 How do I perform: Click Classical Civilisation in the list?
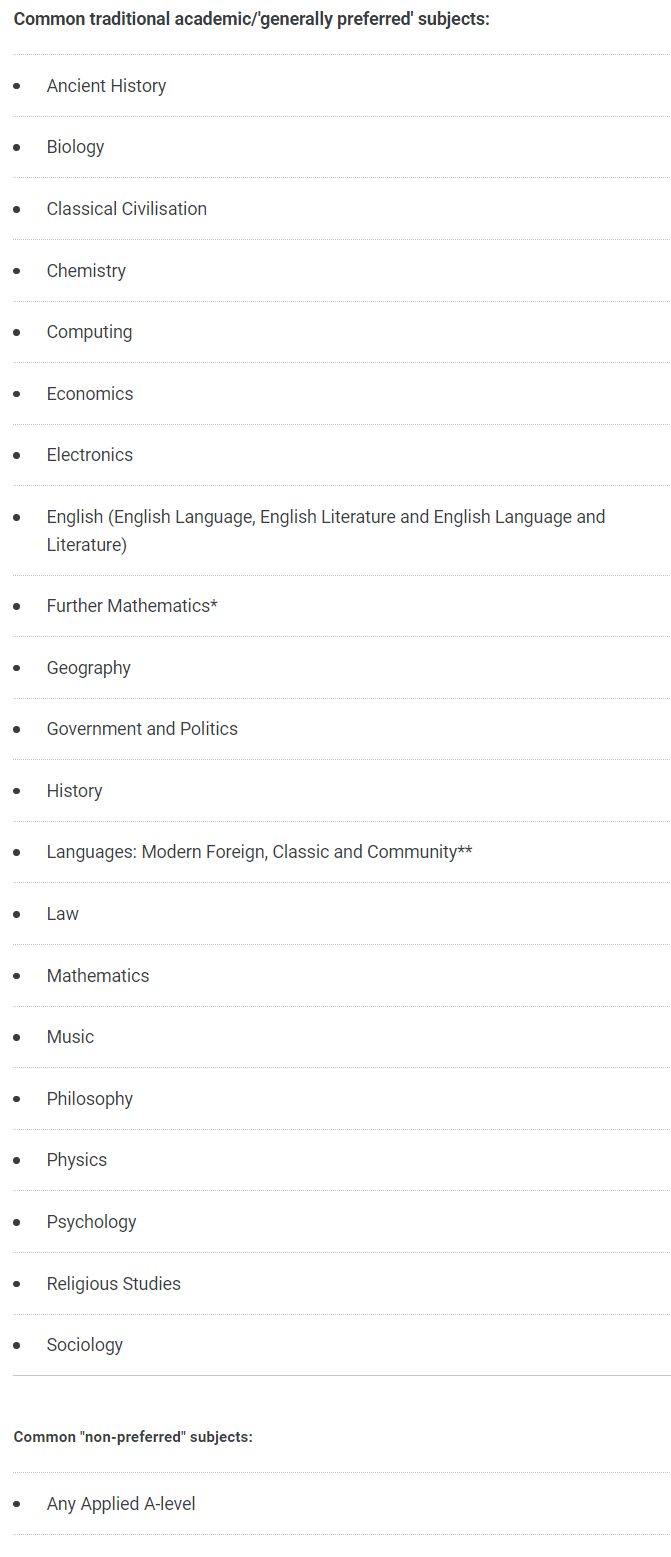point(127,209)
